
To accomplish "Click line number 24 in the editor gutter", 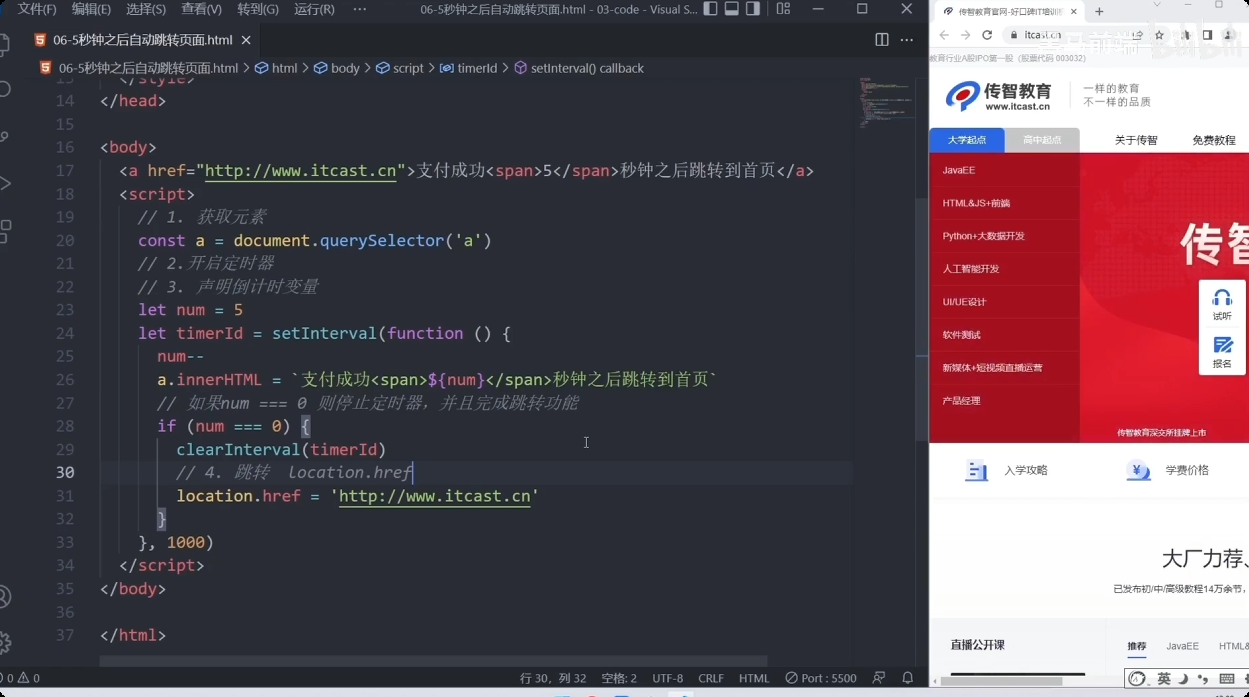I will coord(65,333).
